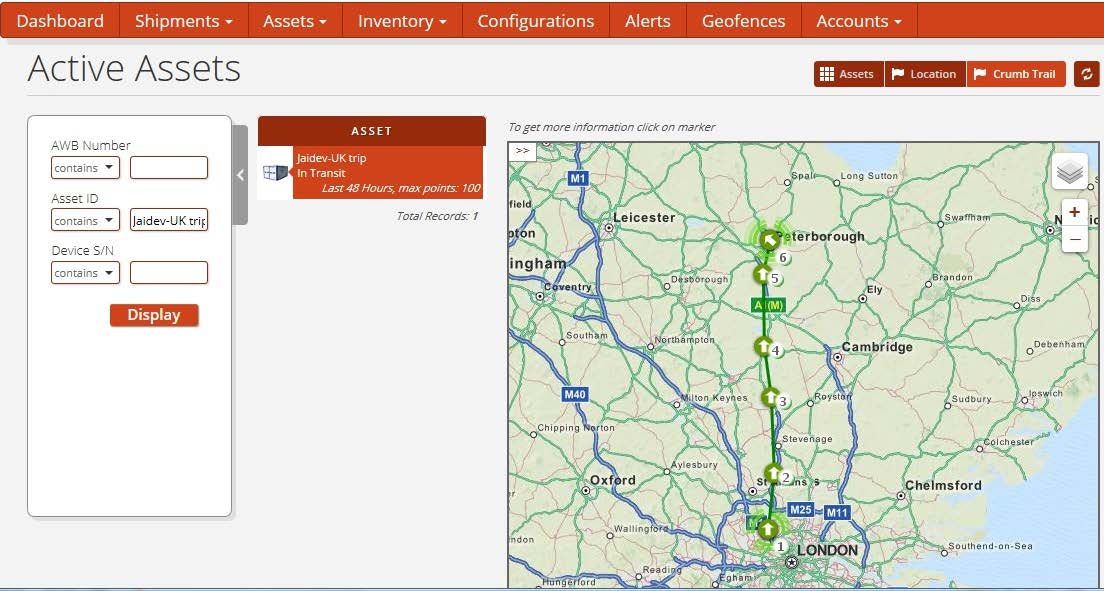1104x591 pixels.
Task: Click the 'Total Records: 1' text
Action: (x=437, y=216)
